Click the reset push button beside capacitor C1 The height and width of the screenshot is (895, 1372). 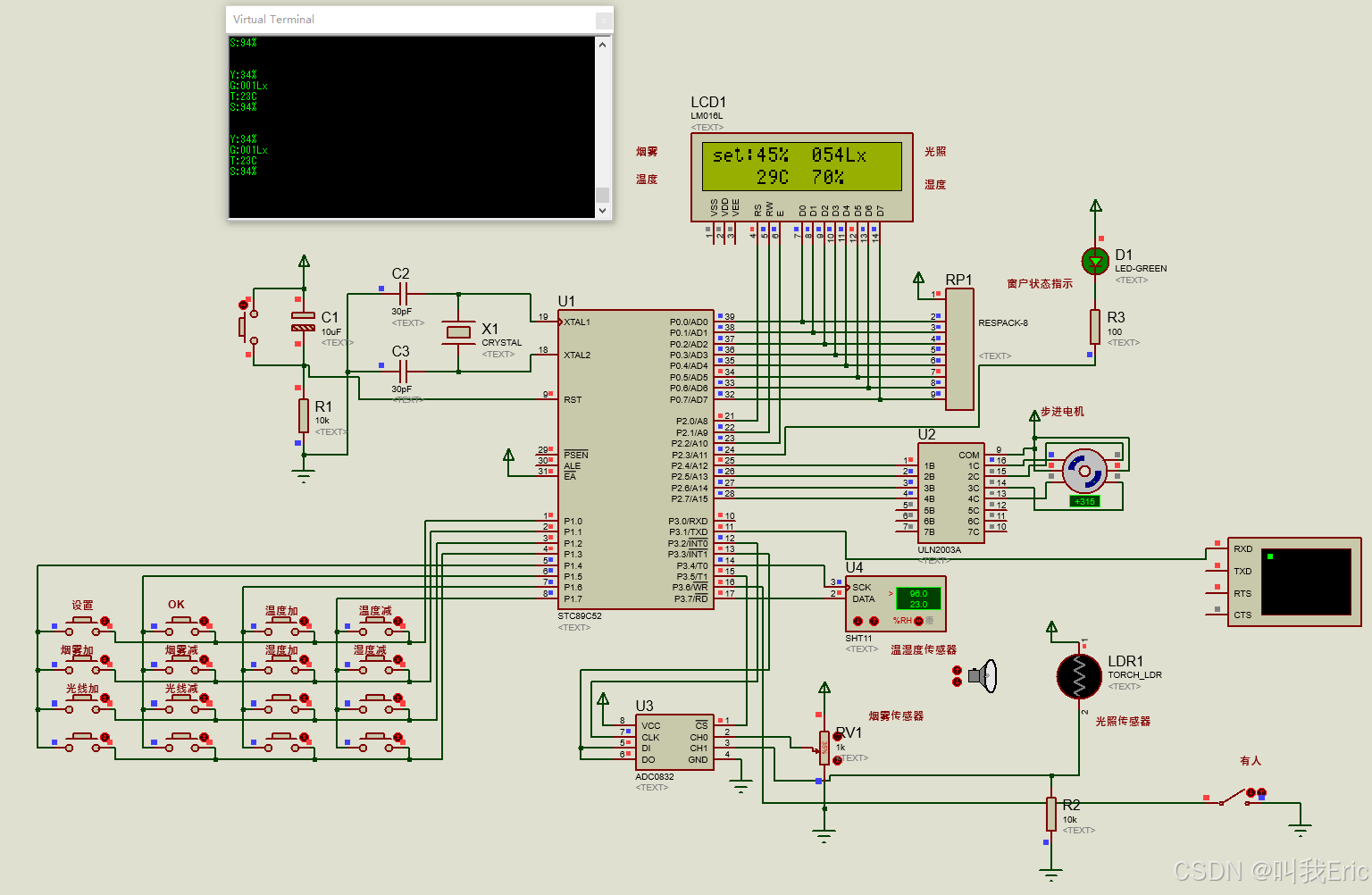[247, 327]
